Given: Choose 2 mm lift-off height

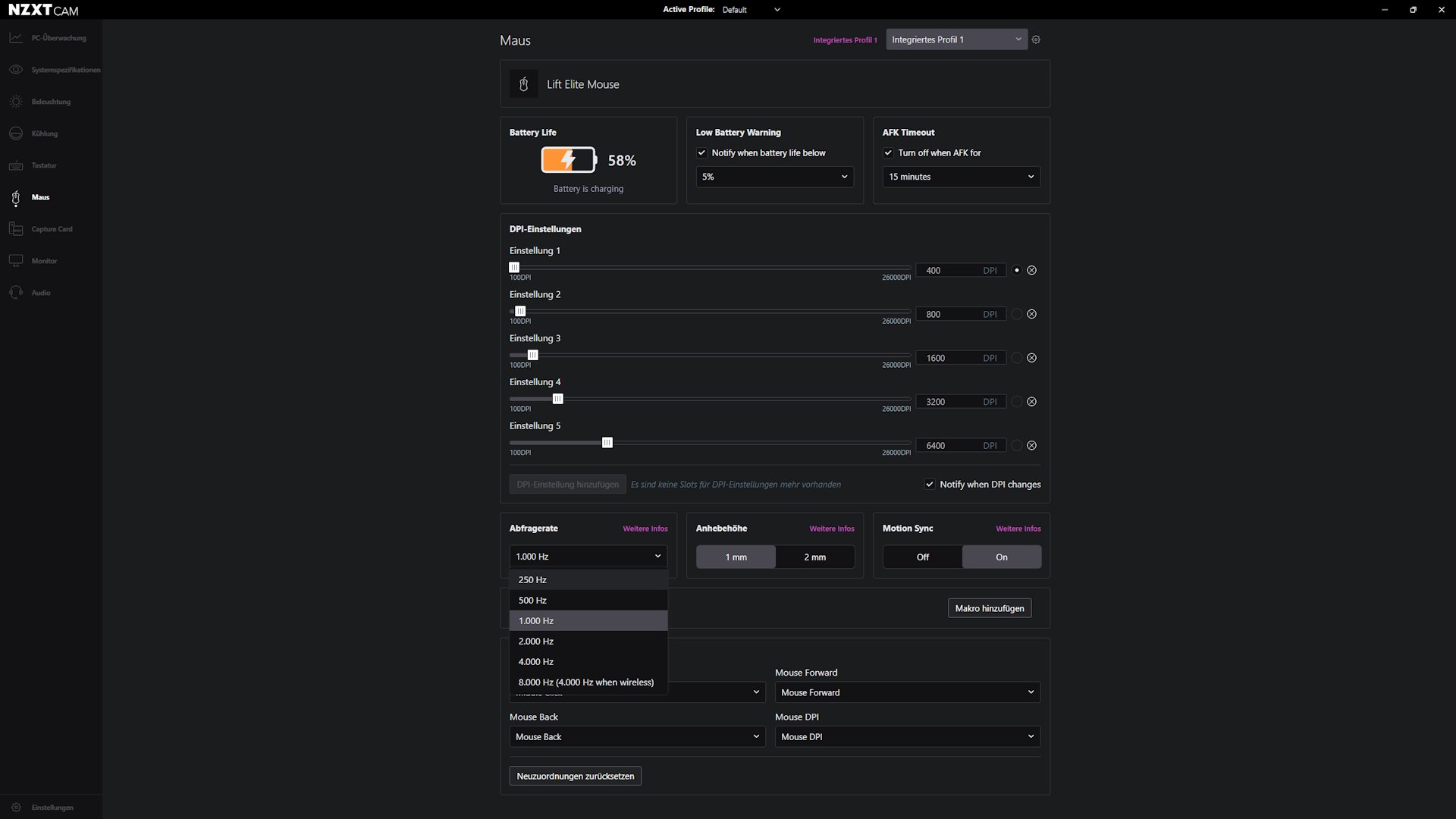Looking at the screenshot, I should coord(815,557).
